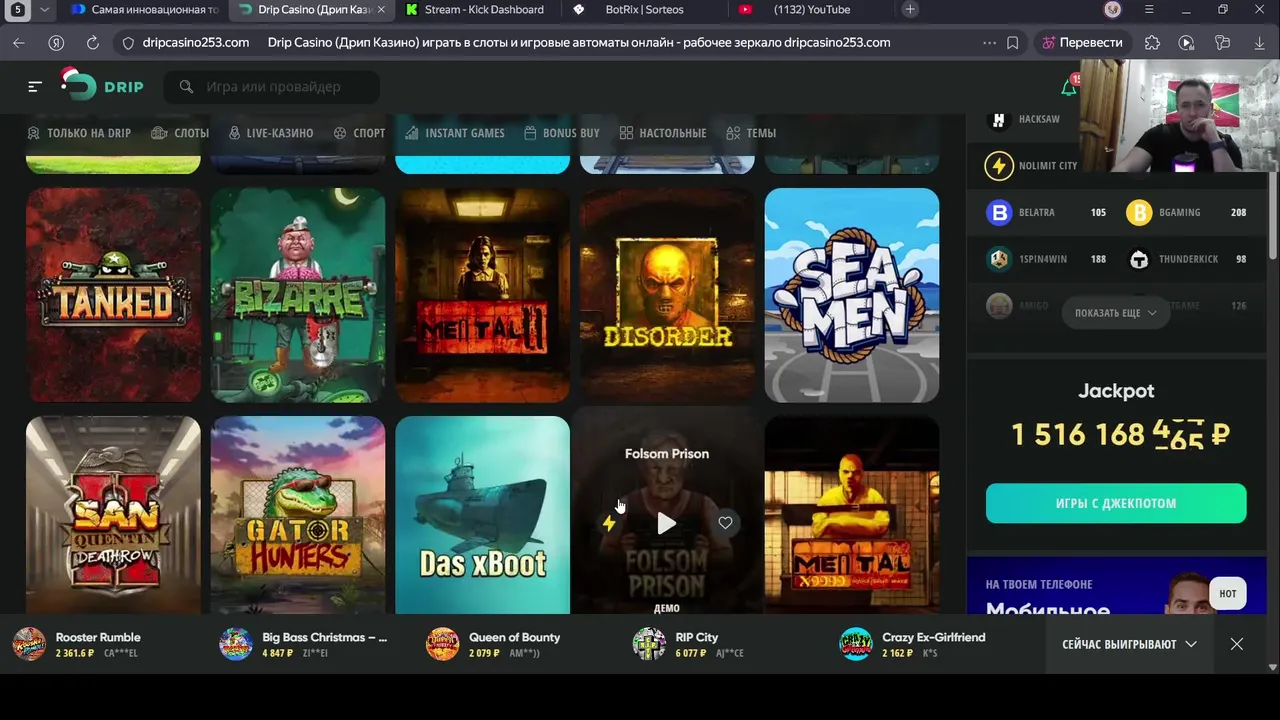Open the Instant Games category
This screenshot has height=720, width=1280.
pyautogui.click(x=454, y=133)
